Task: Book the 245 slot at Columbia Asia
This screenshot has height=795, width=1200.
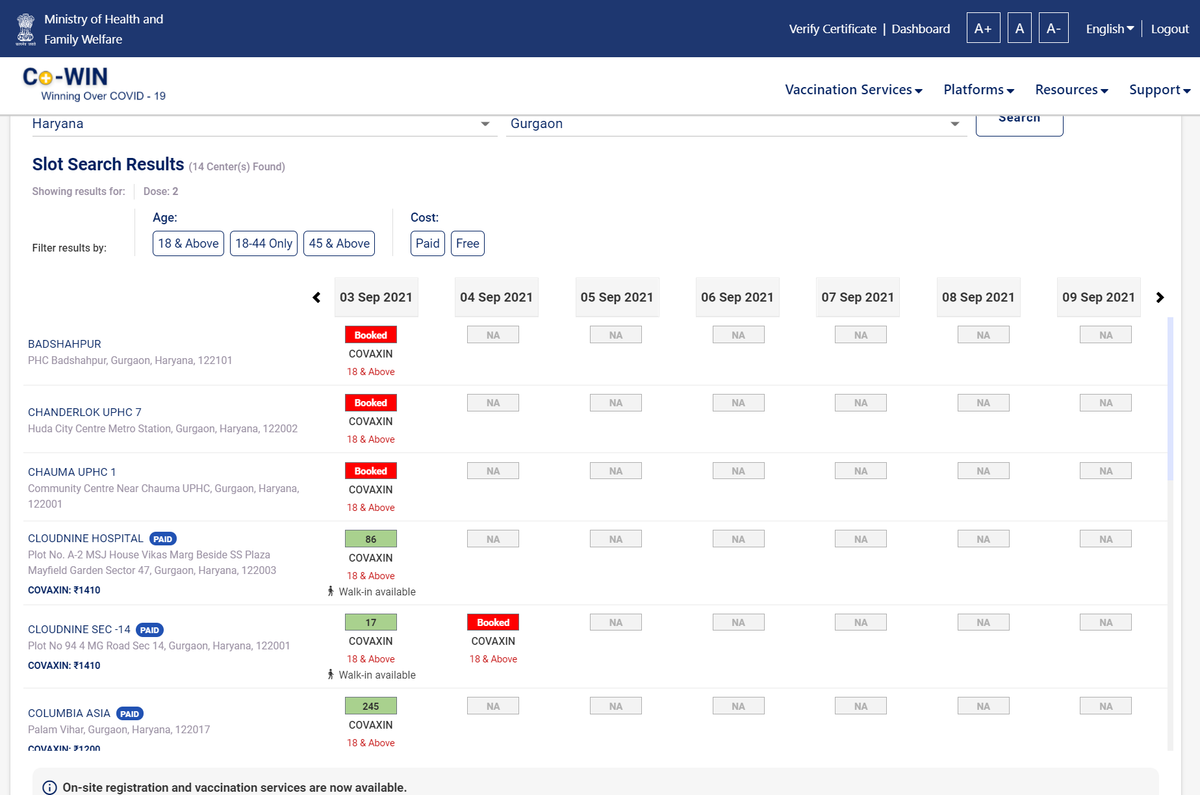Action: point(371,706)
